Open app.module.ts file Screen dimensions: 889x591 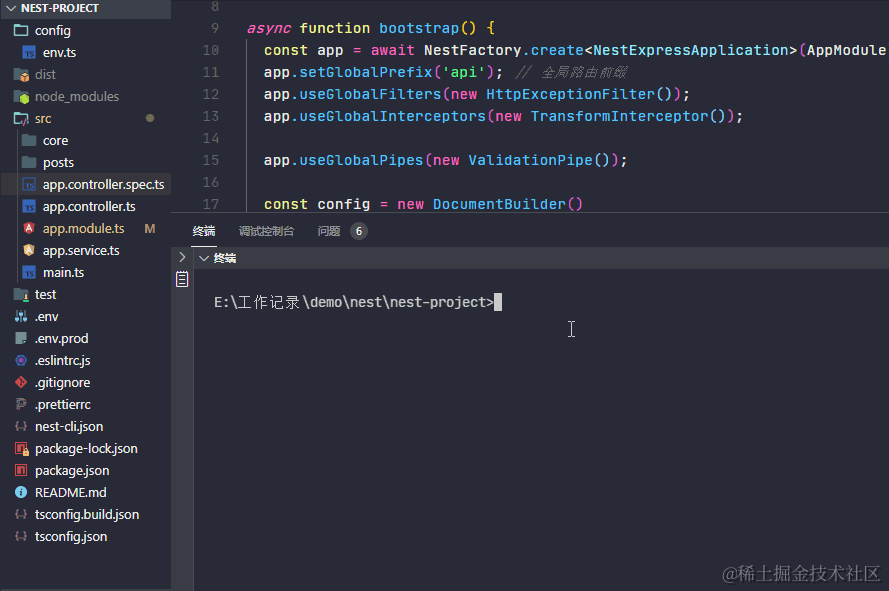tap(85, 229)
